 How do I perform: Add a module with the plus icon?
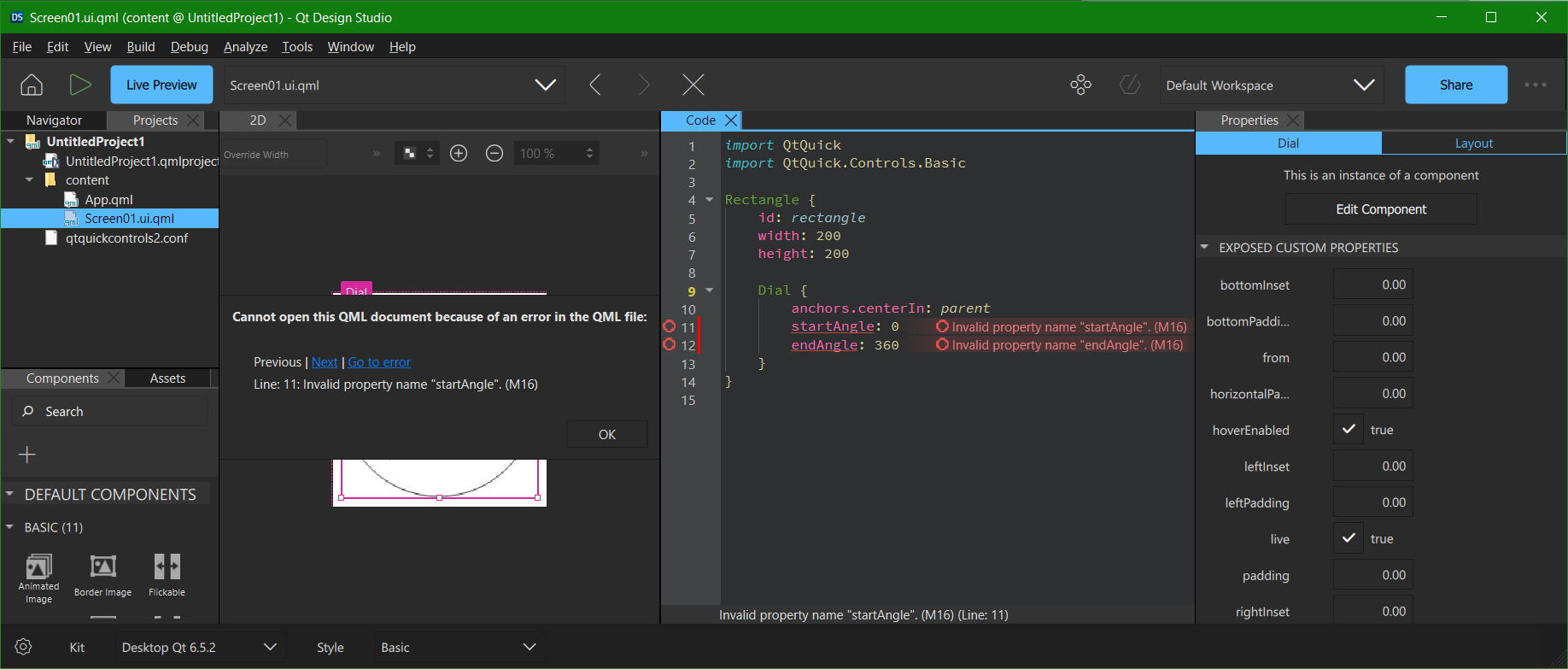(27, 455)
